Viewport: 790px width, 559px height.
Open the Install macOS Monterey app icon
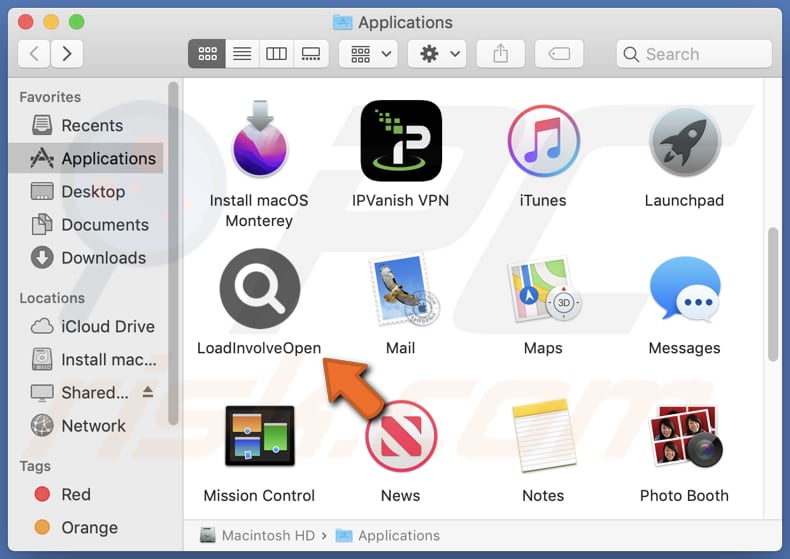pyautogui.click(x=259, y=139)
